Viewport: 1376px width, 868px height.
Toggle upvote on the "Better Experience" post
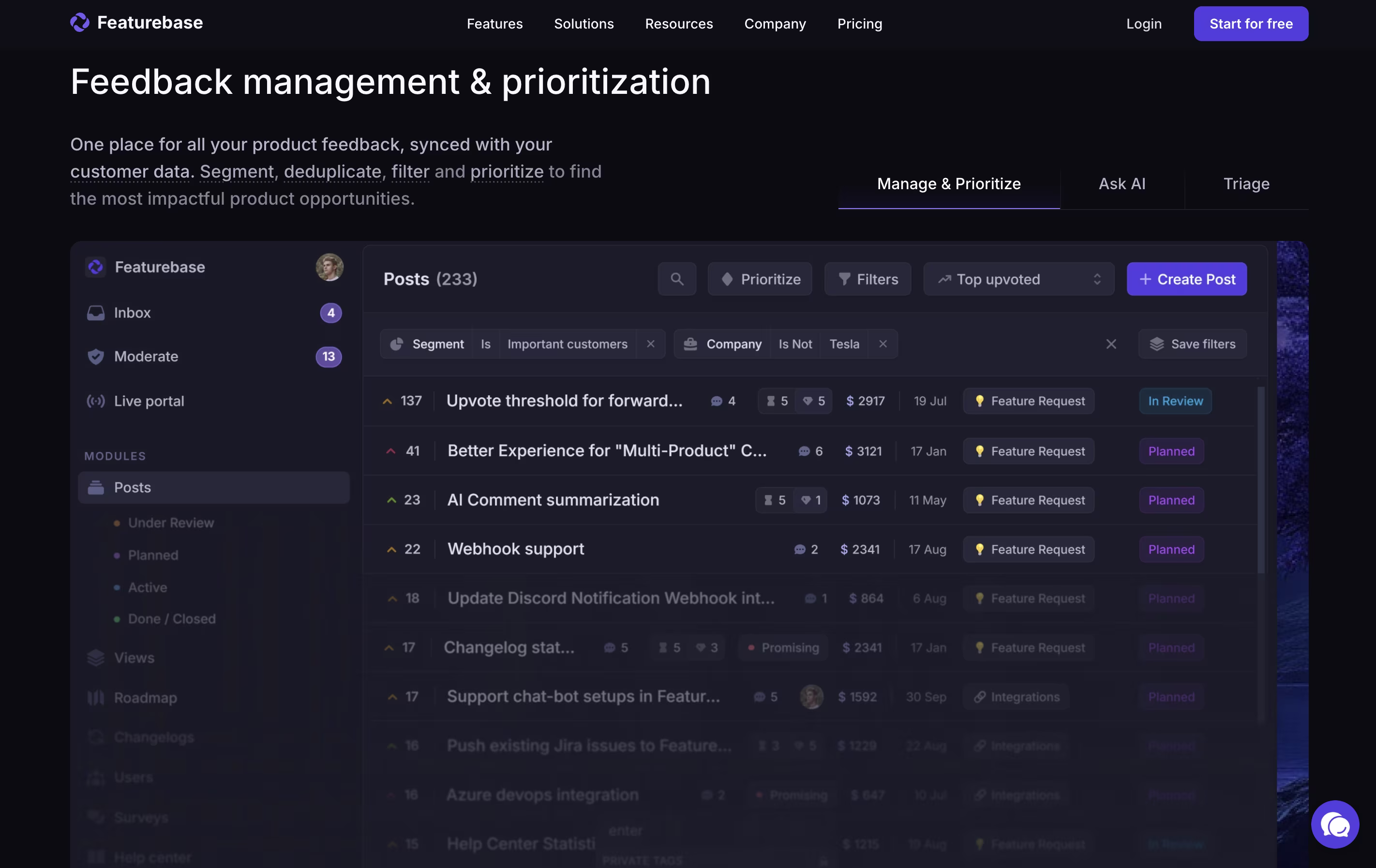click(390, 451)
